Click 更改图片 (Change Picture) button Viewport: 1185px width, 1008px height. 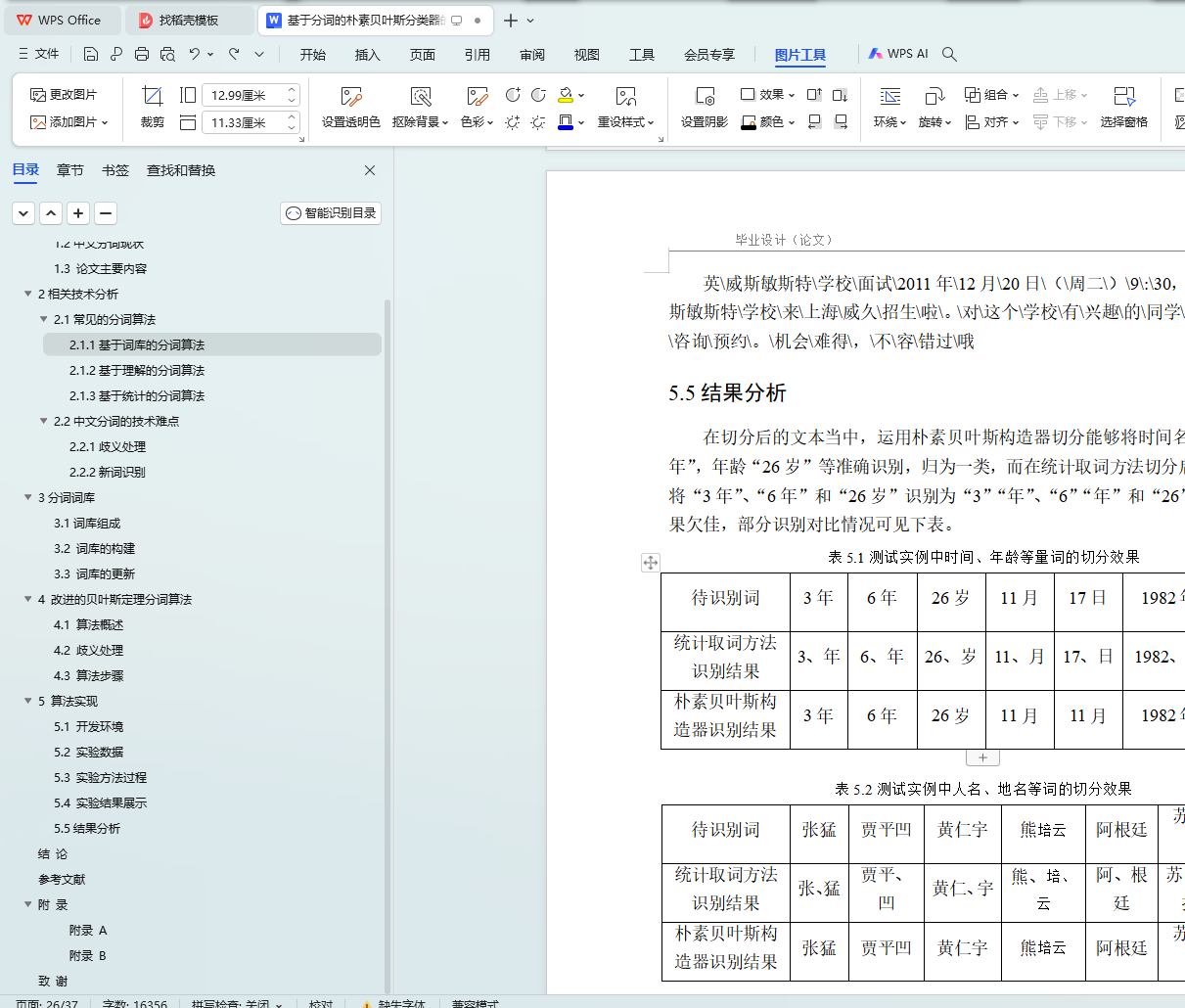click(64, 95)
